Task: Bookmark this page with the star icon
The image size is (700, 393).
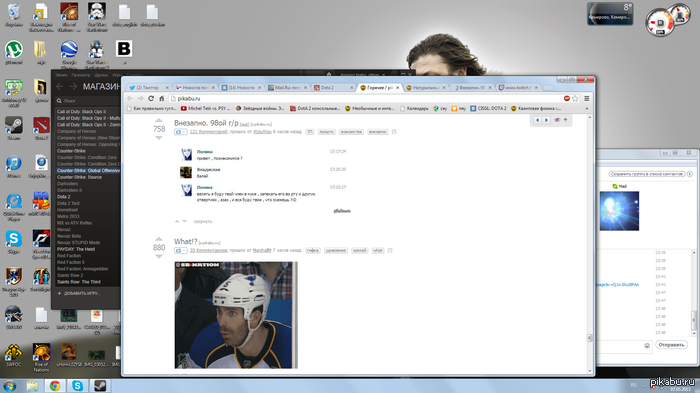Action: (575, 98)
